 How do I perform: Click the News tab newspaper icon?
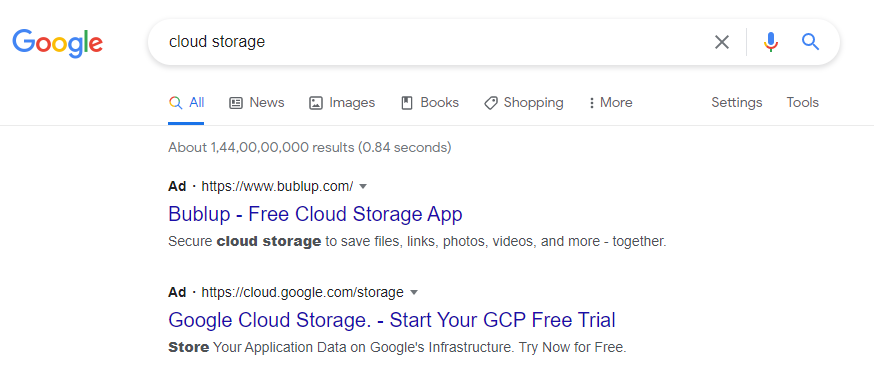click(x=236, y=103)
